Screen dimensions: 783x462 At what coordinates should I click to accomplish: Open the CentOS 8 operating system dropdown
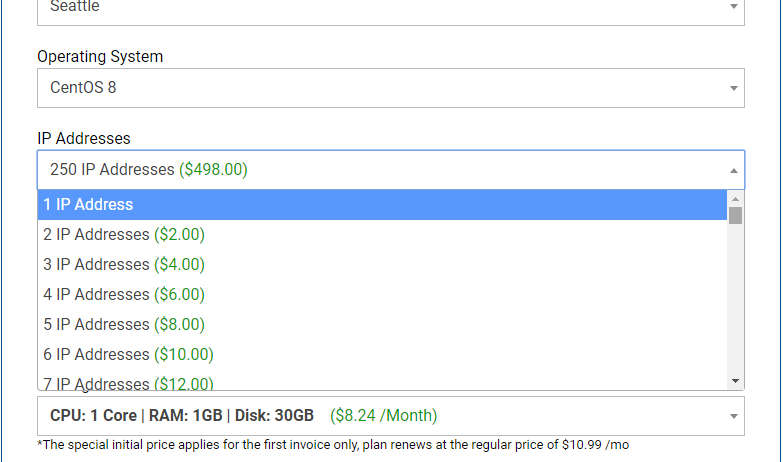click(390, 88)
